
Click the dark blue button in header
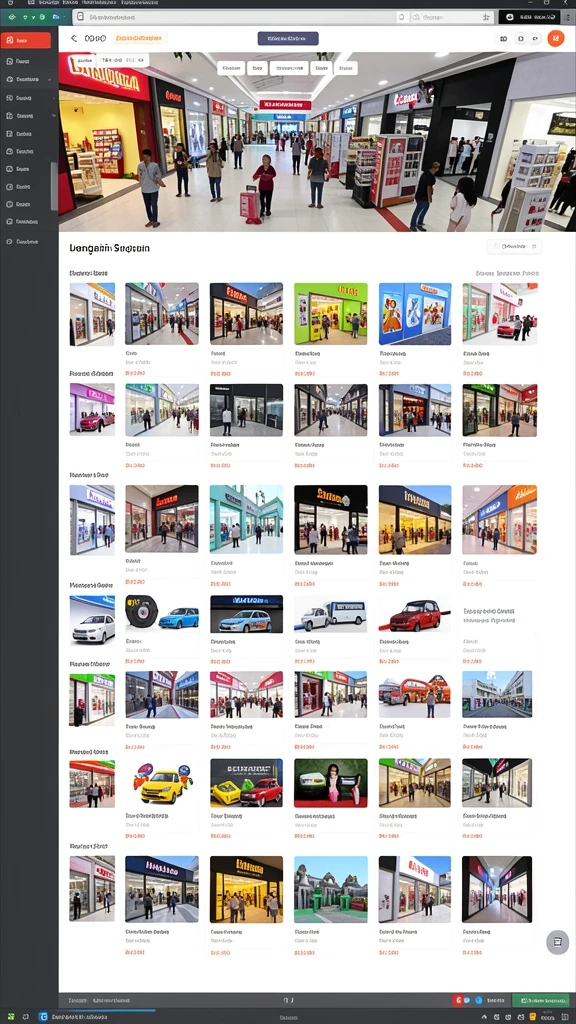pos(288,39)
